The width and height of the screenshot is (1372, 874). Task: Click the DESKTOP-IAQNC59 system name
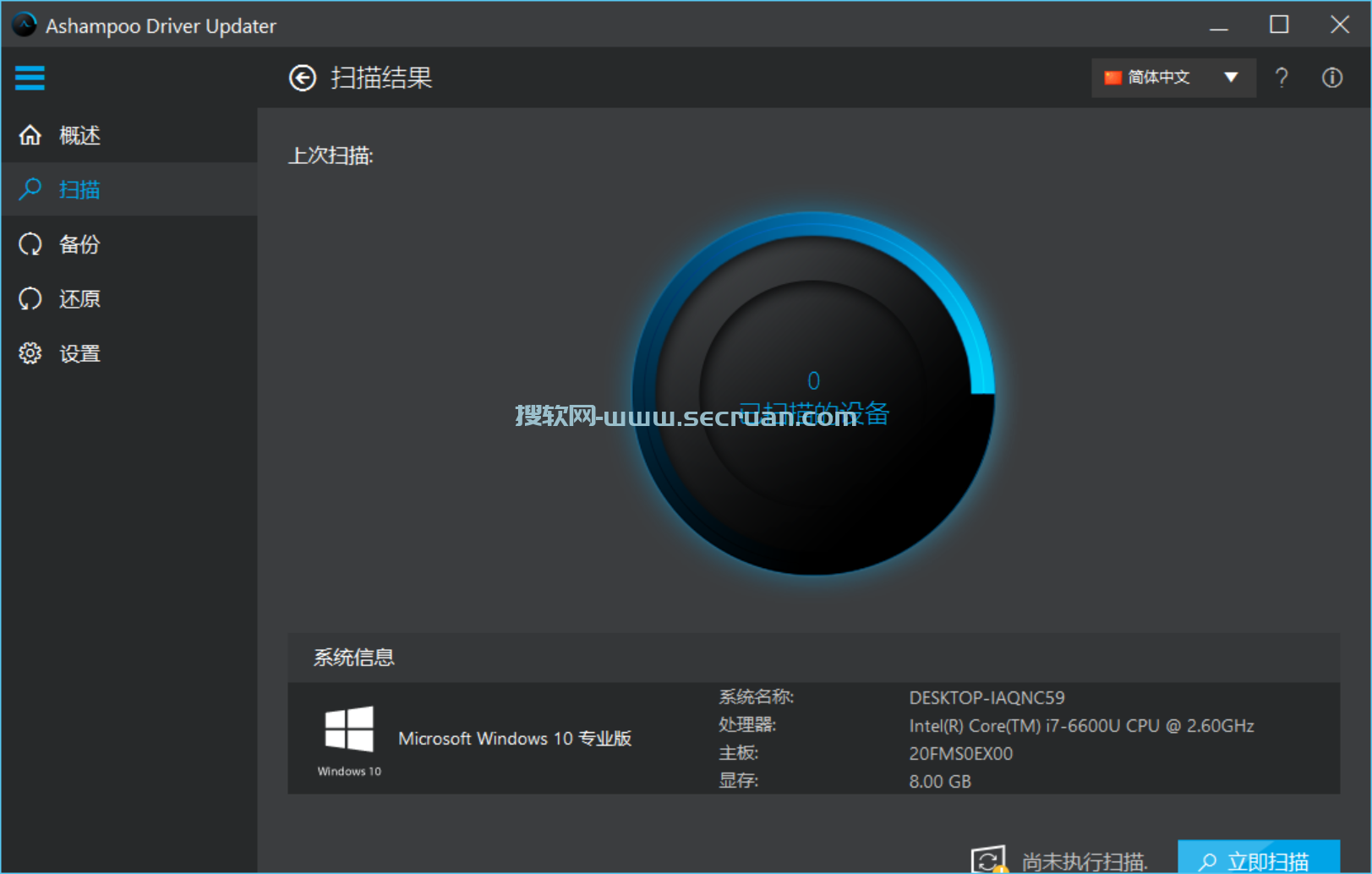(987, 698)
